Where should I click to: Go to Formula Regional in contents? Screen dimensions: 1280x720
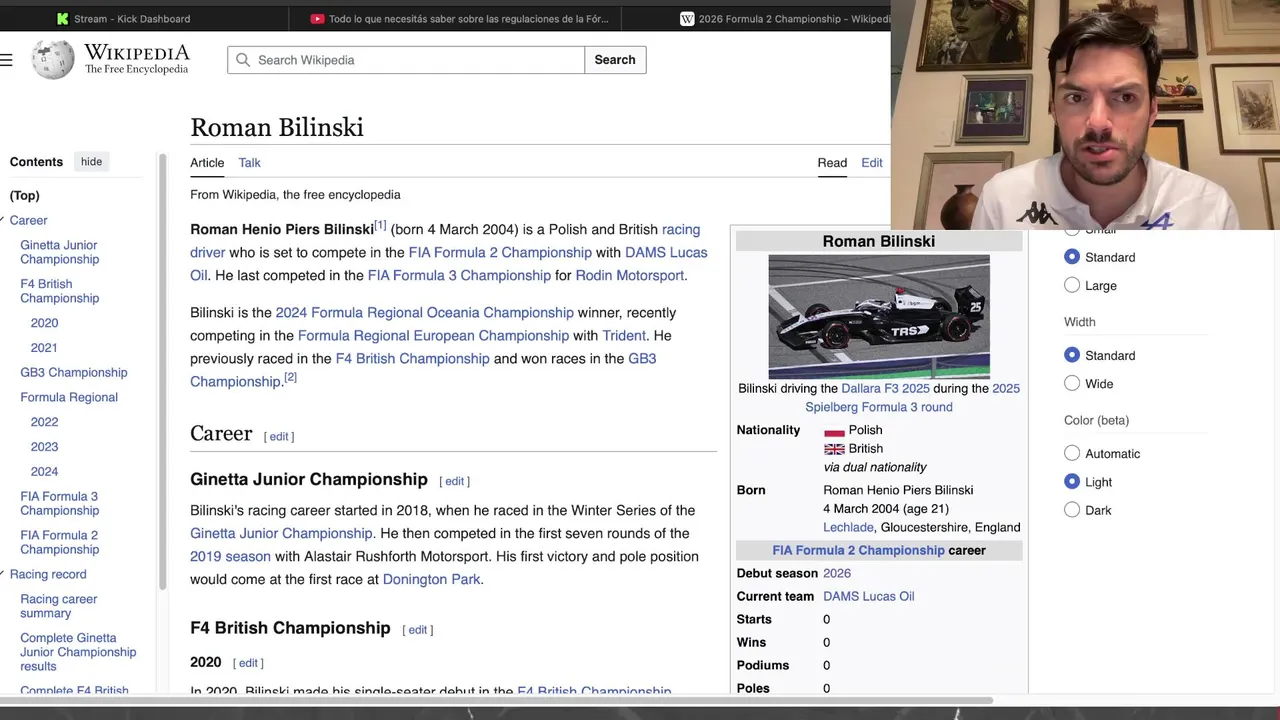point(69,397)
